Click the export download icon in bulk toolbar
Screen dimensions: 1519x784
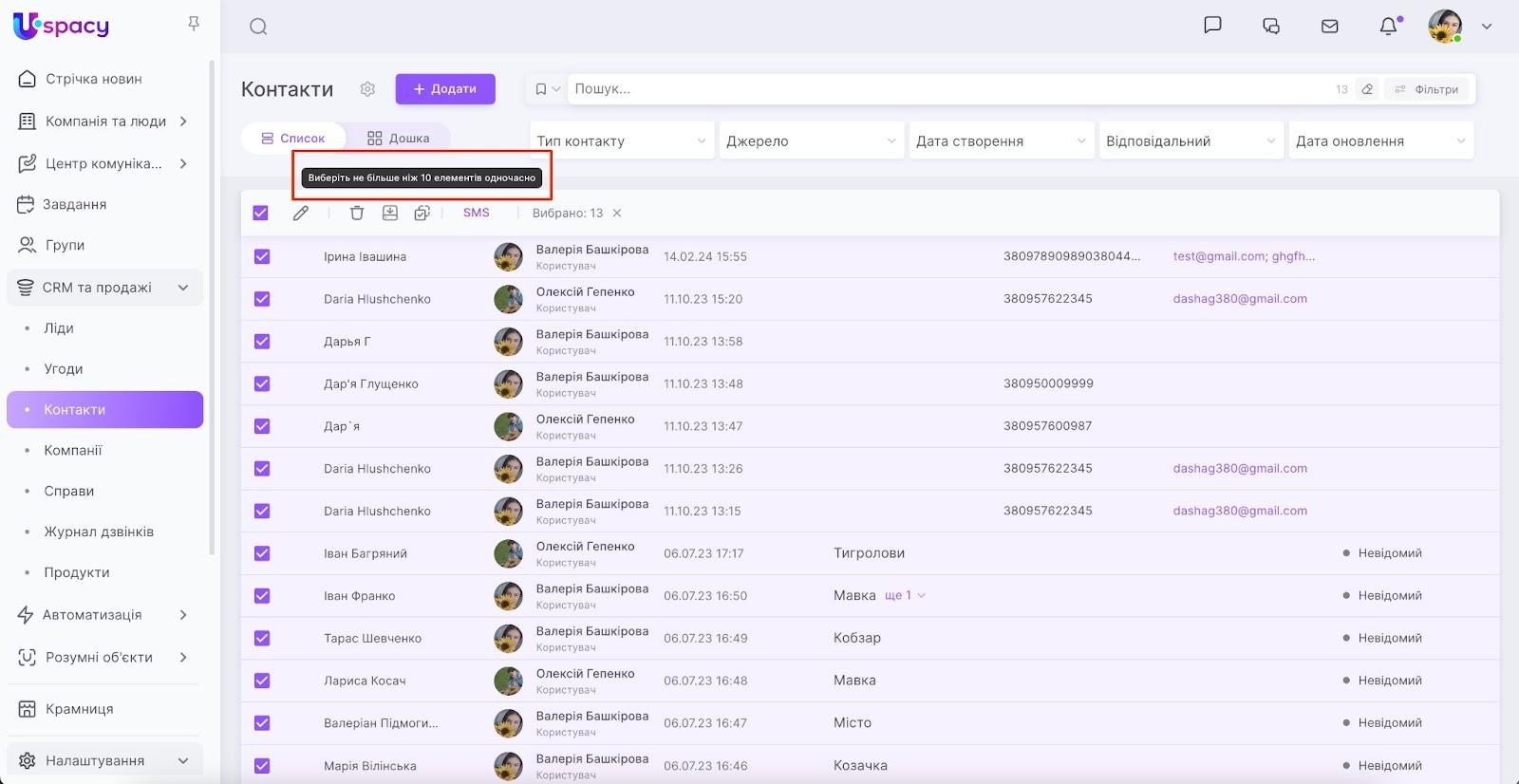[x=390, y=214]
